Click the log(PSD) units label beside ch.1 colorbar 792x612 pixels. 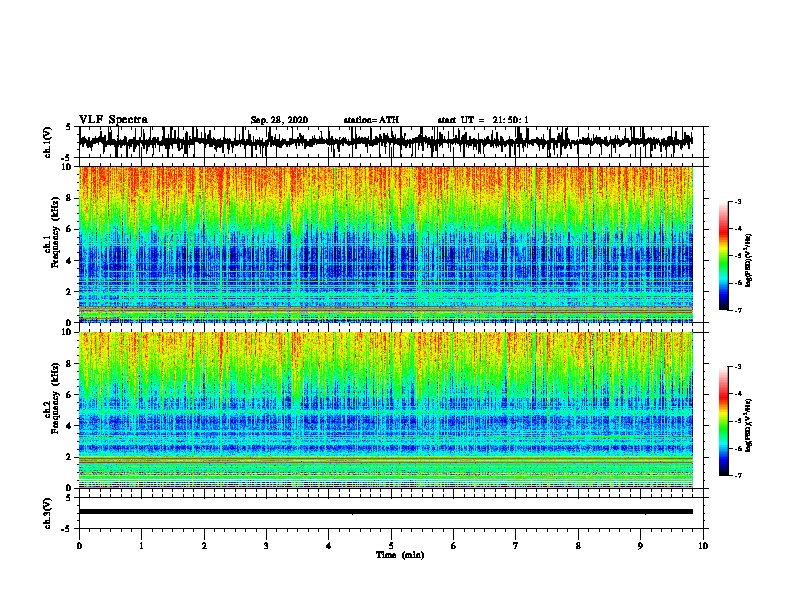click(x=749, y=261)
